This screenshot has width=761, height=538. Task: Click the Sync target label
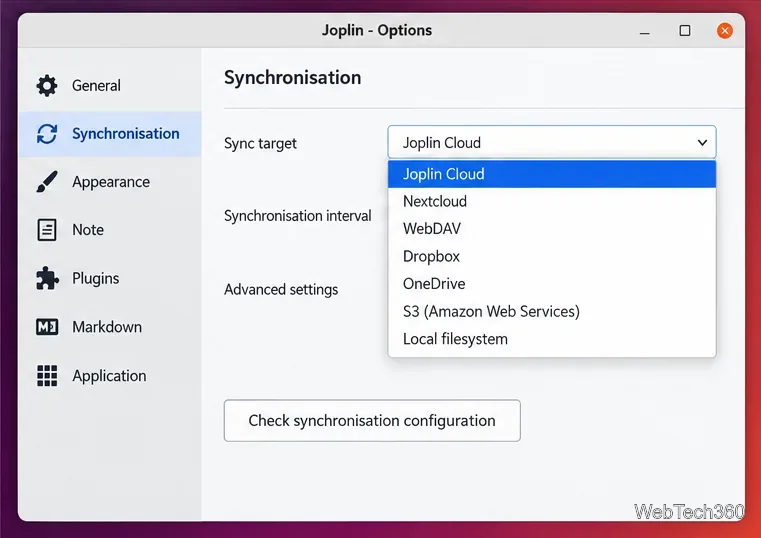click(x=260, y=144)
